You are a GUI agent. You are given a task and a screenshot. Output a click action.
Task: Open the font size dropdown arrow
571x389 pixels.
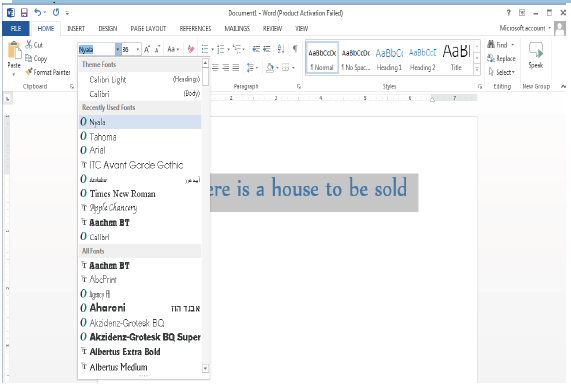138,49
